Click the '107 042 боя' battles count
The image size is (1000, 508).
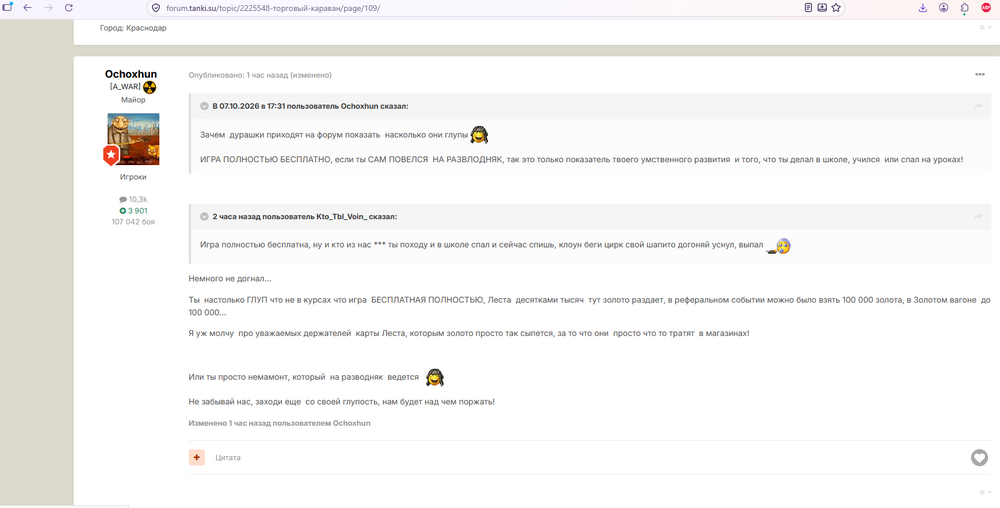133,222
